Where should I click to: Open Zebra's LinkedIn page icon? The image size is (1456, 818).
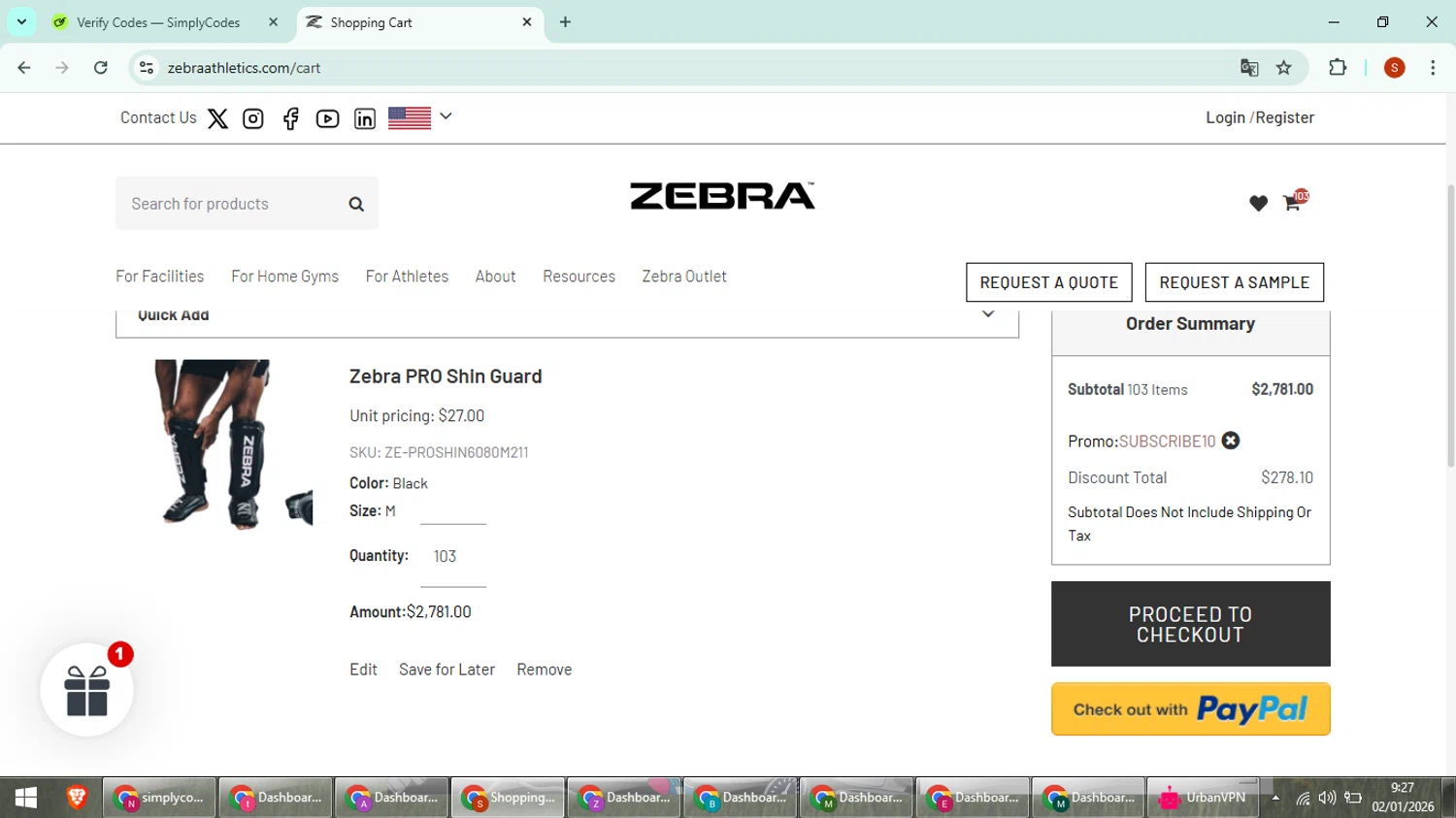coord(364,118)
